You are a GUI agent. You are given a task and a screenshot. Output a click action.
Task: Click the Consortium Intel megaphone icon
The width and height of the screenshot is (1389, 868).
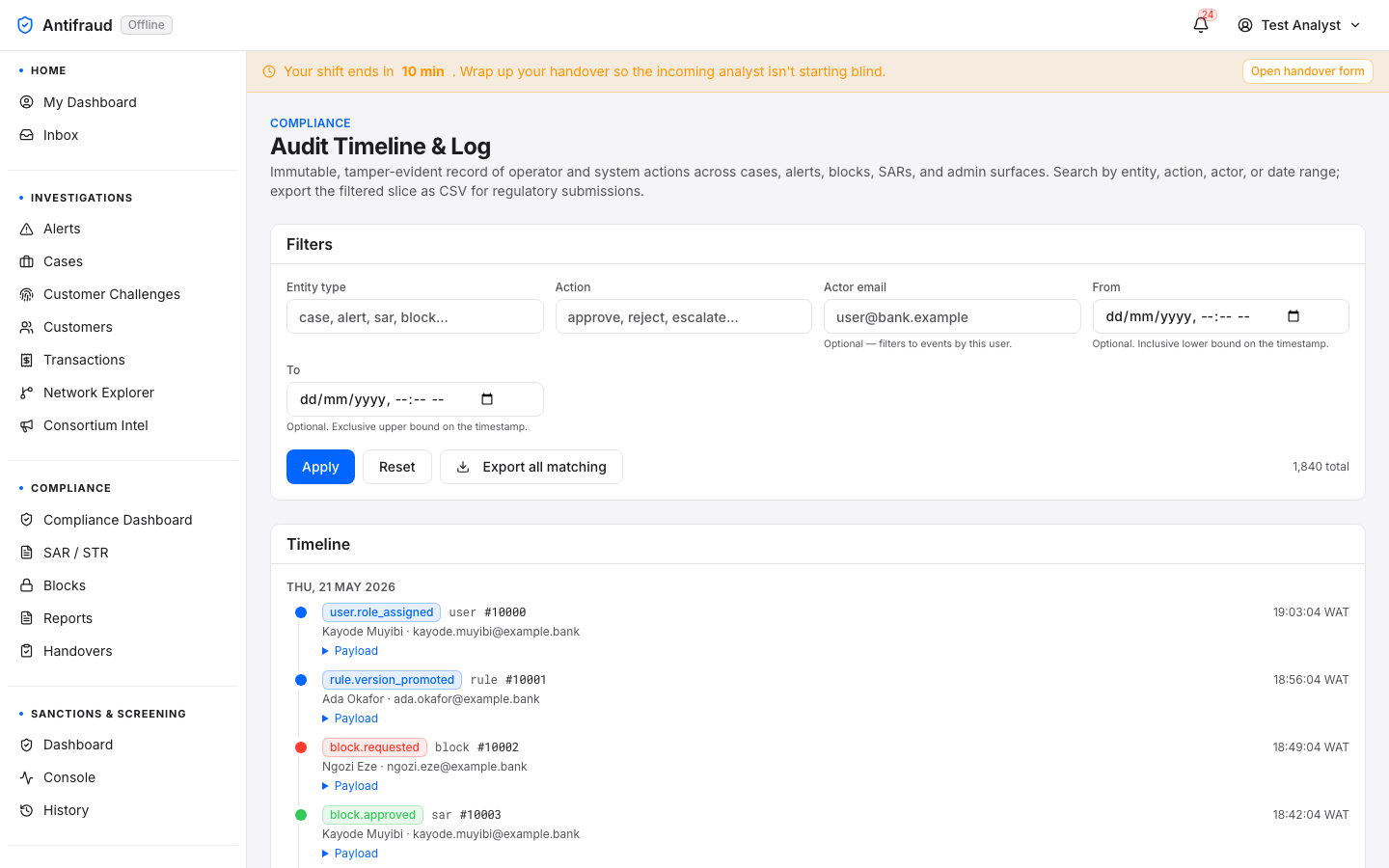tap(27, 425)
